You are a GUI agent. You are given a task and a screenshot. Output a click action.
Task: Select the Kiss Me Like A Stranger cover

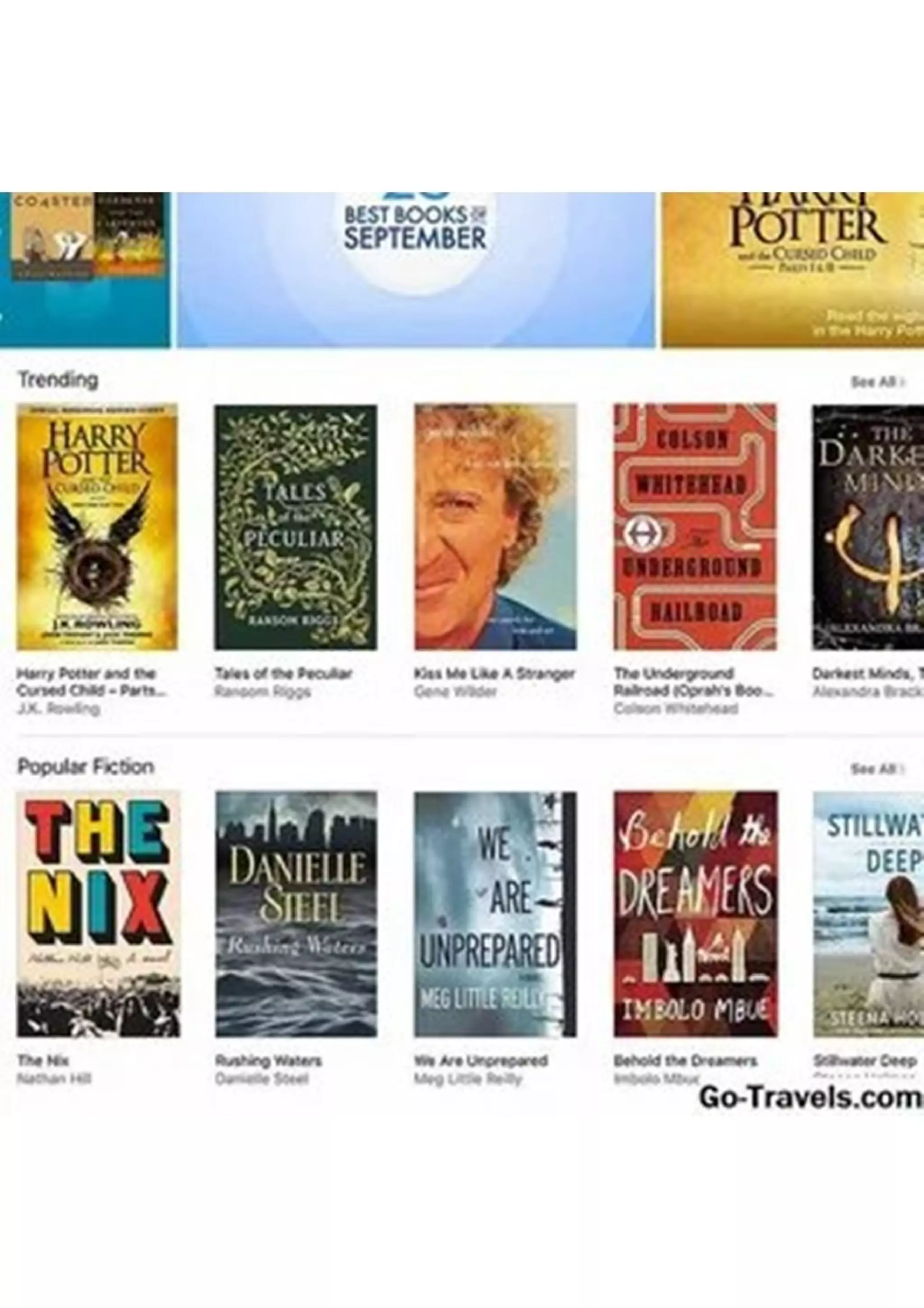point(495,527)
